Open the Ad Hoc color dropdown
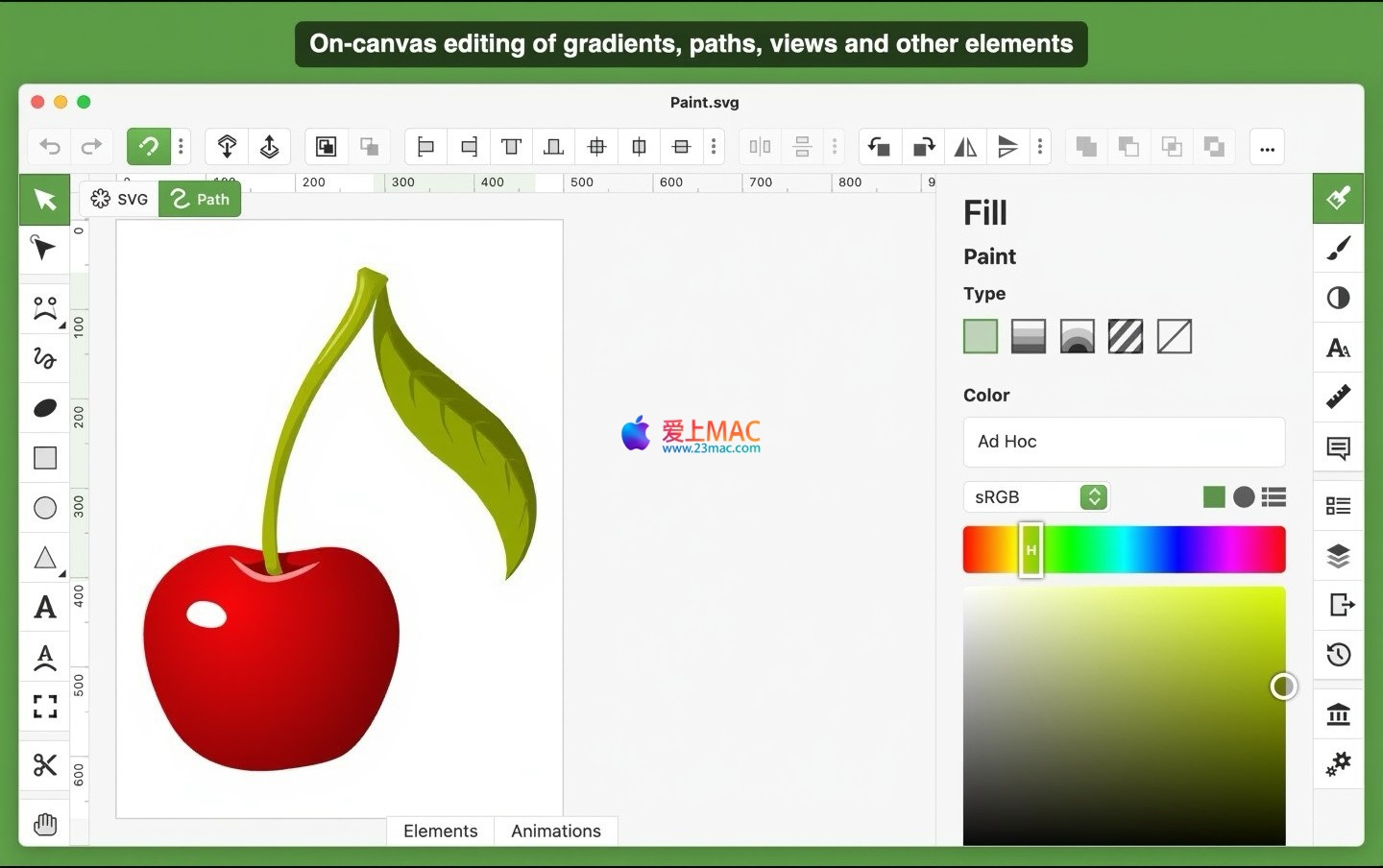 point(1124,442)
